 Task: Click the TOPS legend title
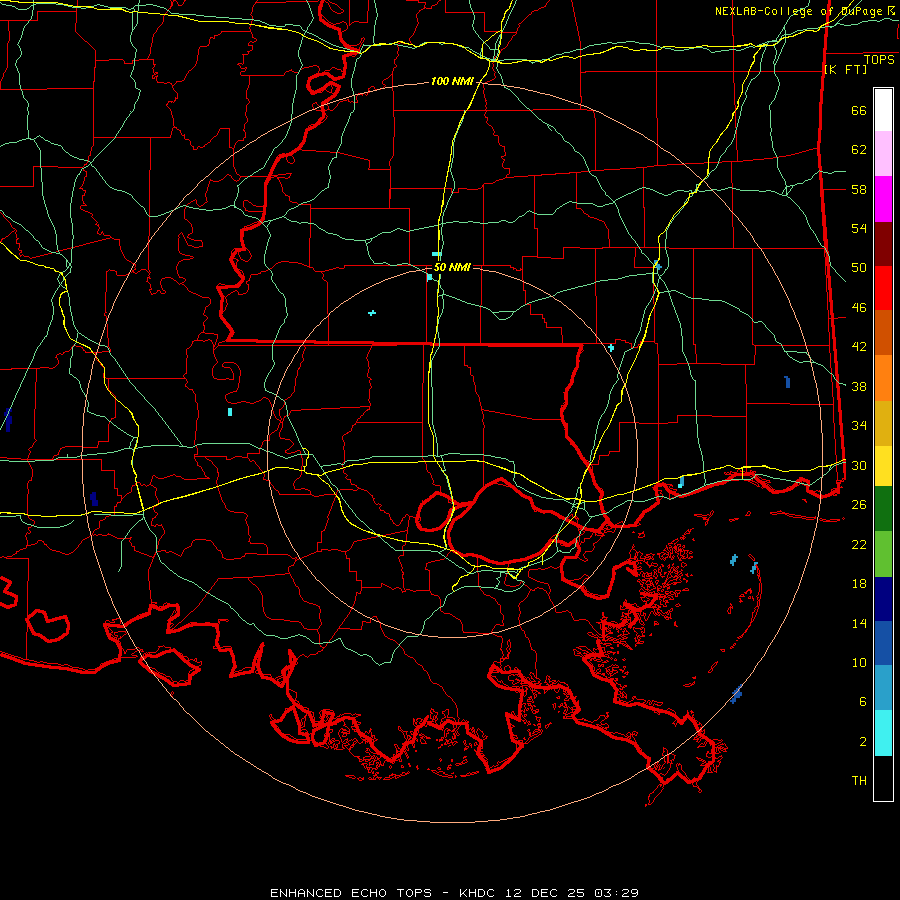(879, 60)
